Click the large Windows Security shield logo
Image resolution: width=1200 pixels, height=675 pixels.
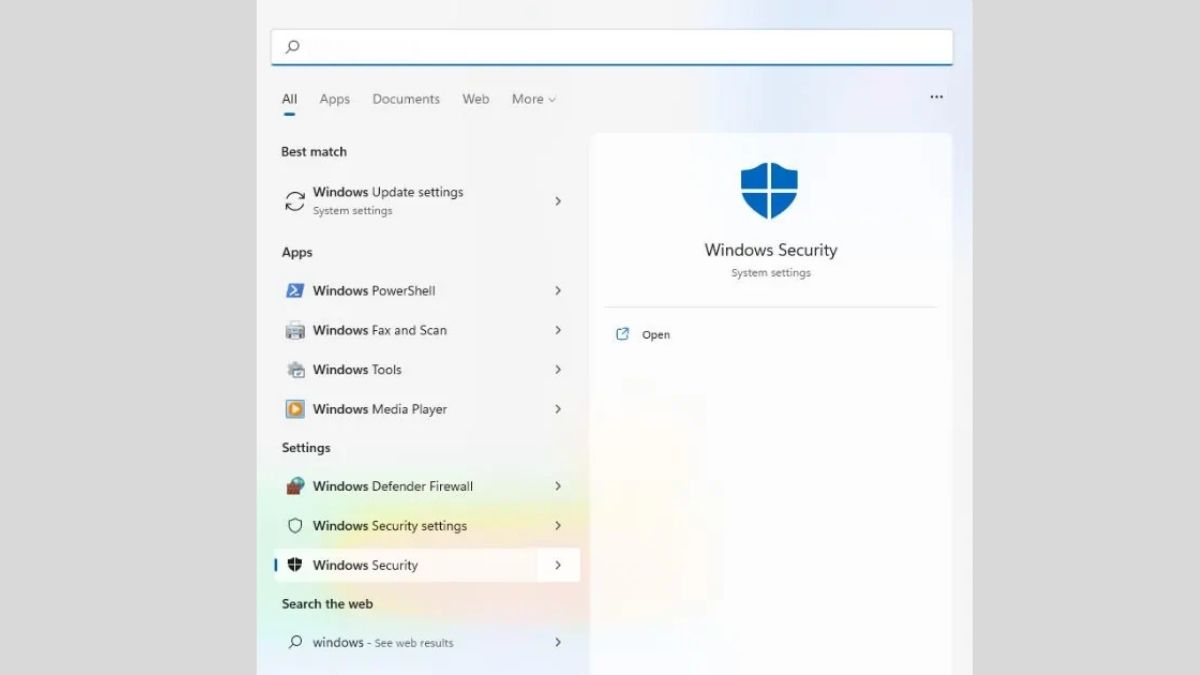[770, 188]
